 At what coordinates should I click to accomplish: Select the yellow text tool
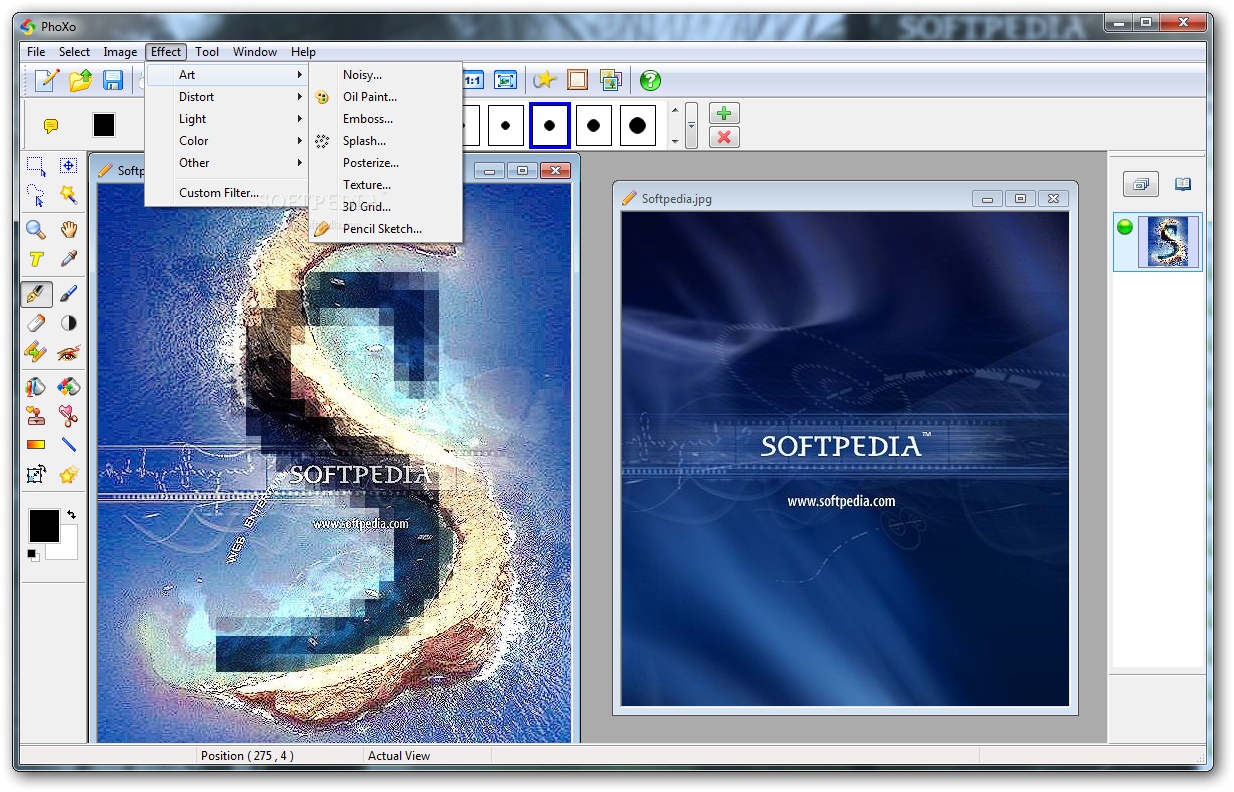coord(36,259)
